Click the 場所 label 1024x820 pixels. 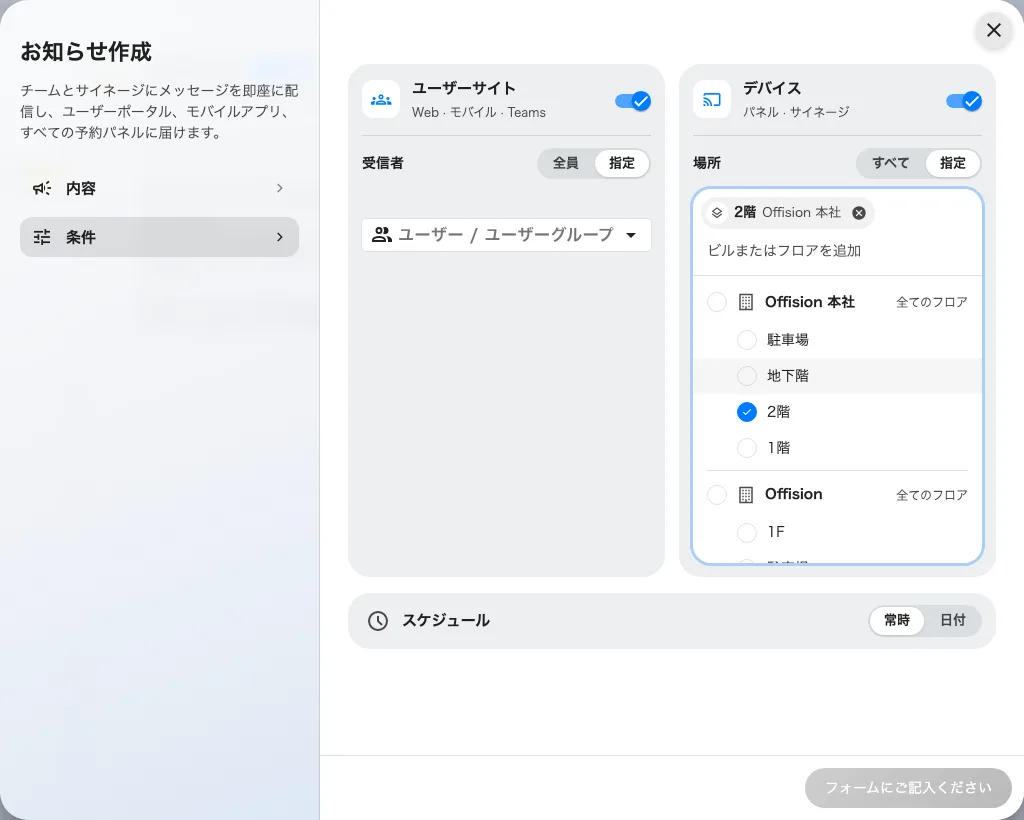click(x=707, y=163)
